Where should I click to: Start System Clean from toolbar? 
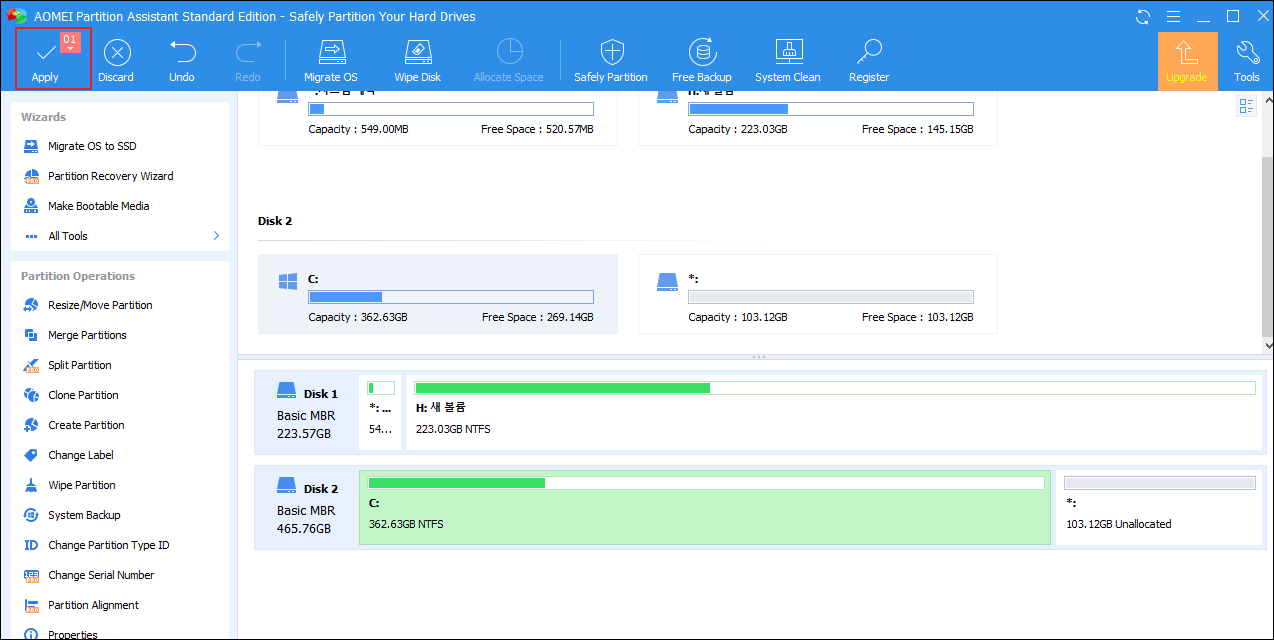point(788,61)
